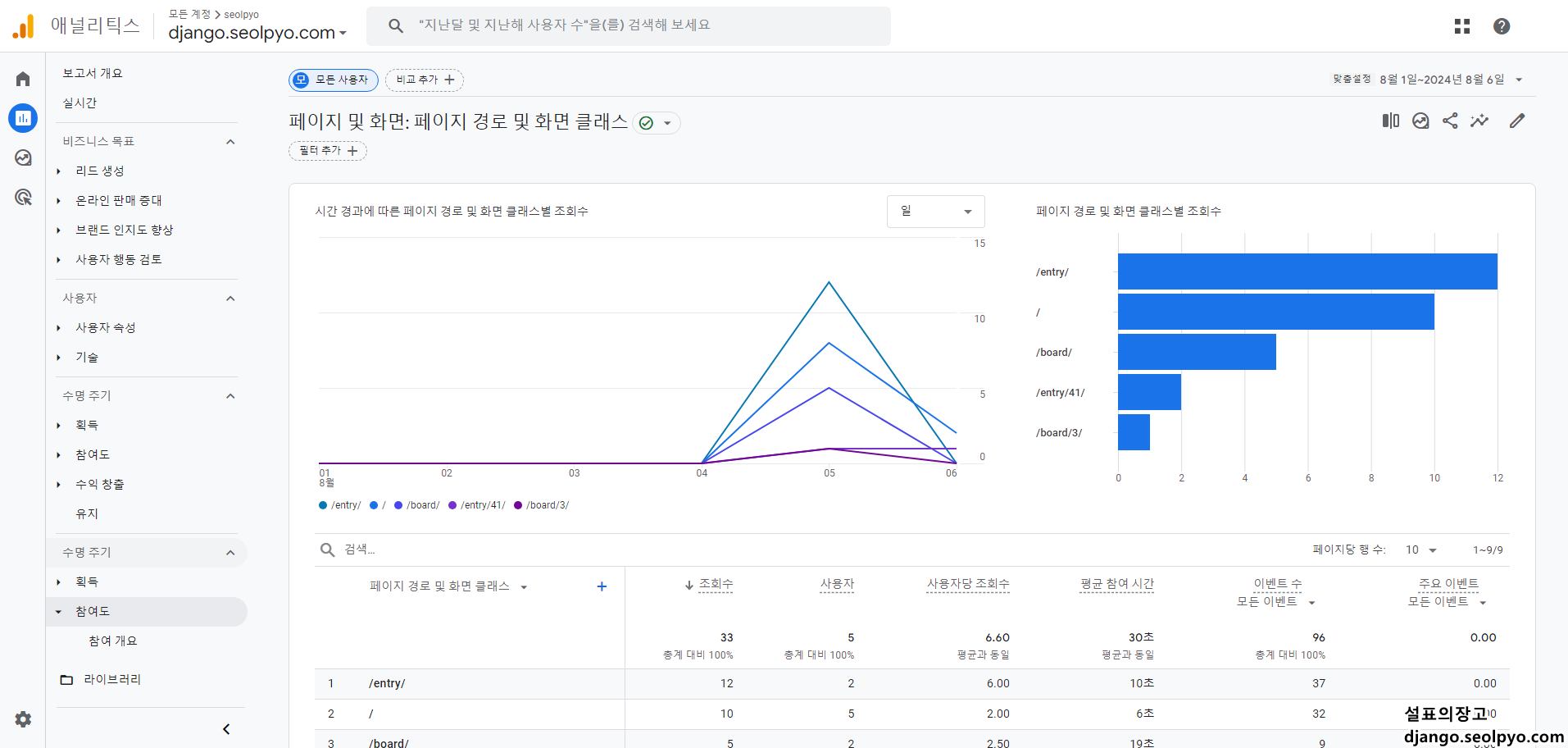Viewport: 1568px width, 748px height.
Task: Click the /board/ bar in bar chart
Action: click(1197, 352)
